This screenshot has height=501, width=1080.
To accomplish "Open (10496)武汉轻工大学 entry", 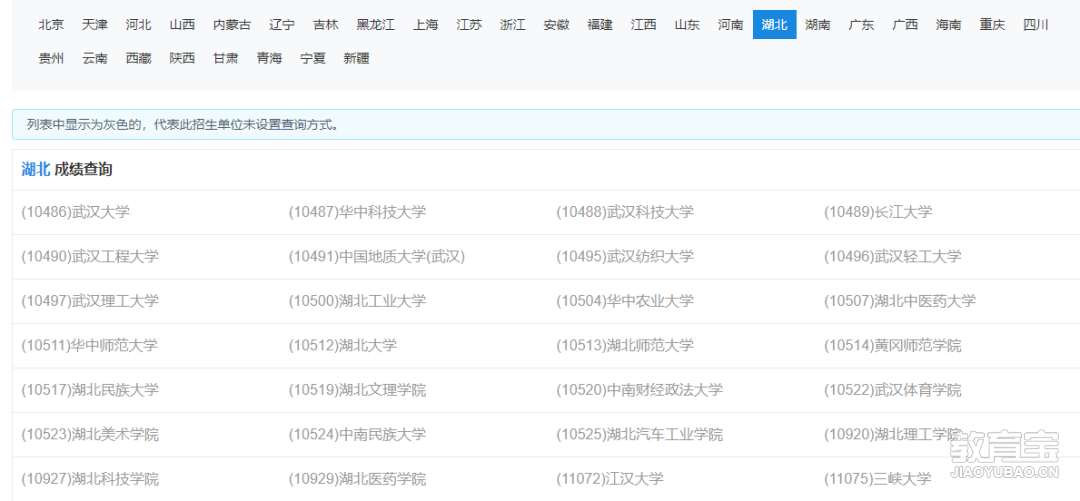I will tap(893, 257).
